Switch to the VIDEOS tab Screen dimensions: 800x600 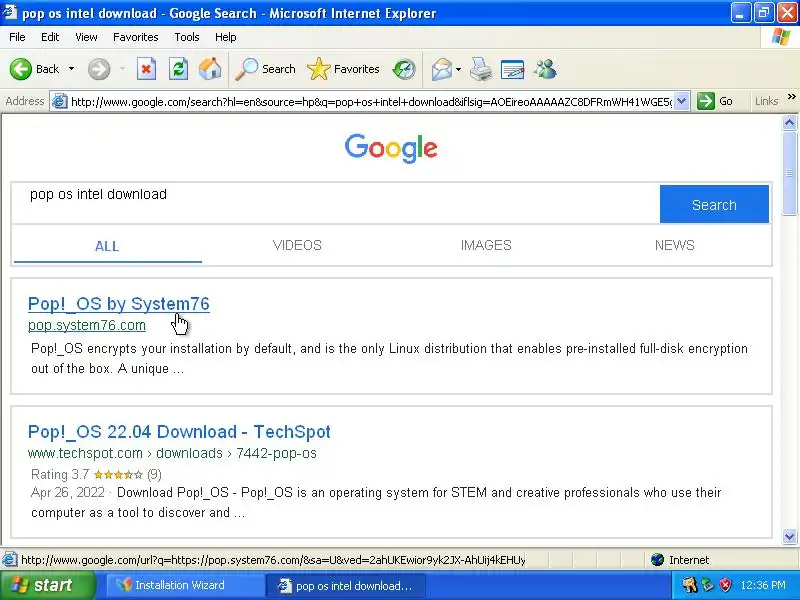coord(297,245)
